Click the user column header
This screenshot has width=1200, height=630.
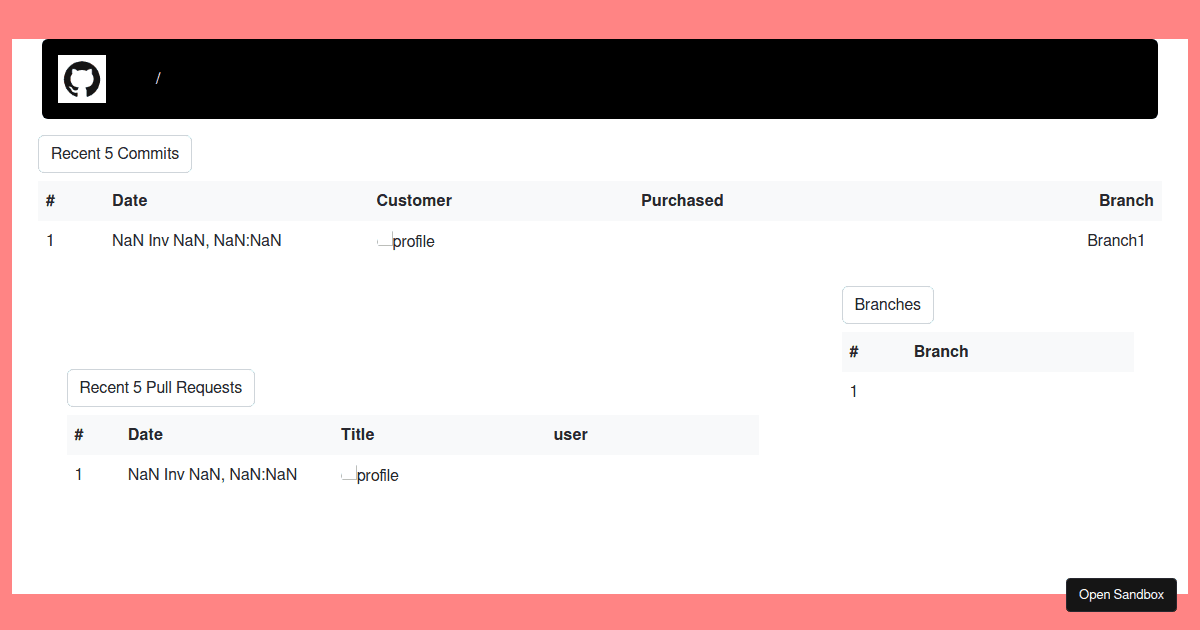coord(571,435)
